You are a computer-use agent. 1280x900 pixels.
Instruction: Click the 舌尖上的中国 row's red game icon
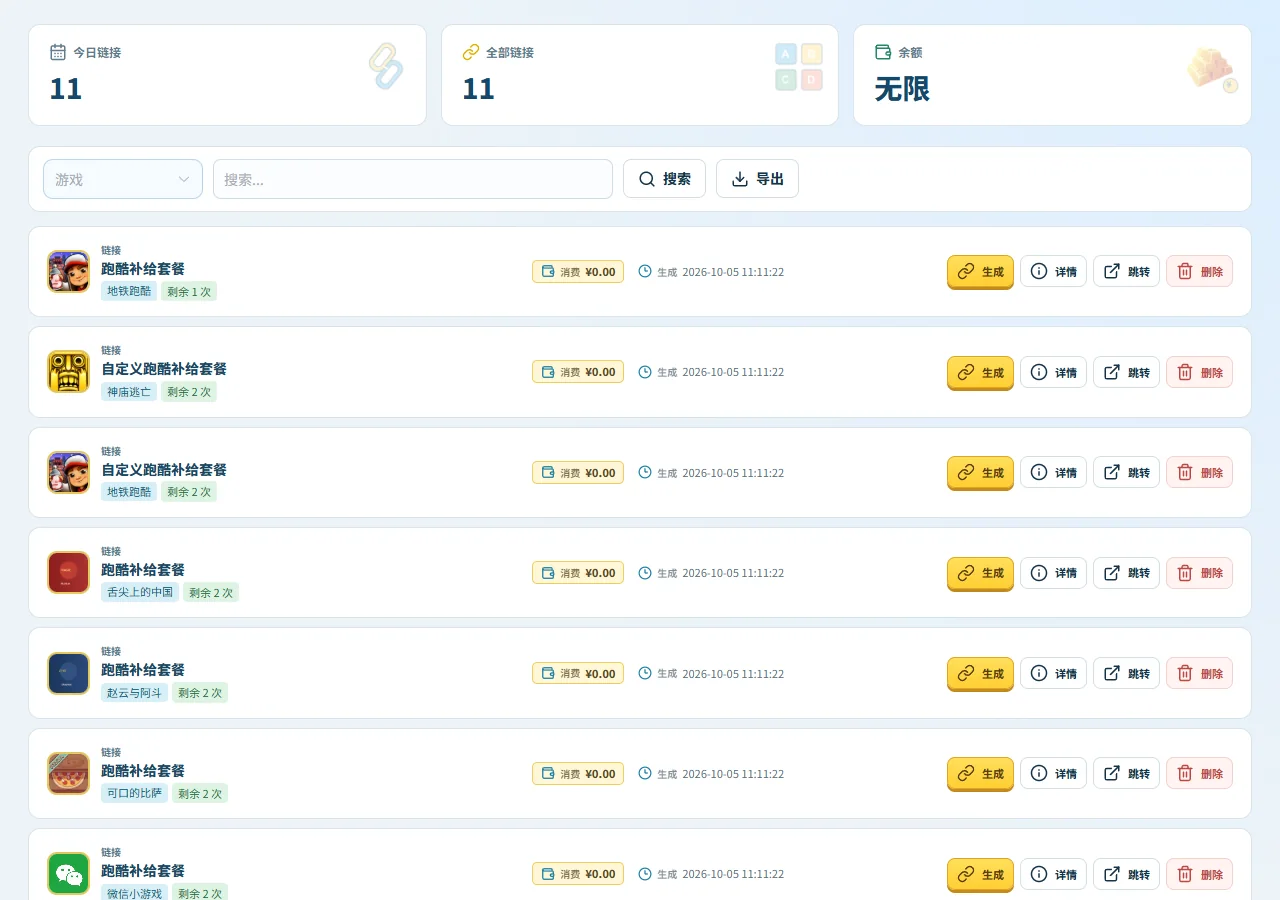pyautogui.click(x=68, y=572)
